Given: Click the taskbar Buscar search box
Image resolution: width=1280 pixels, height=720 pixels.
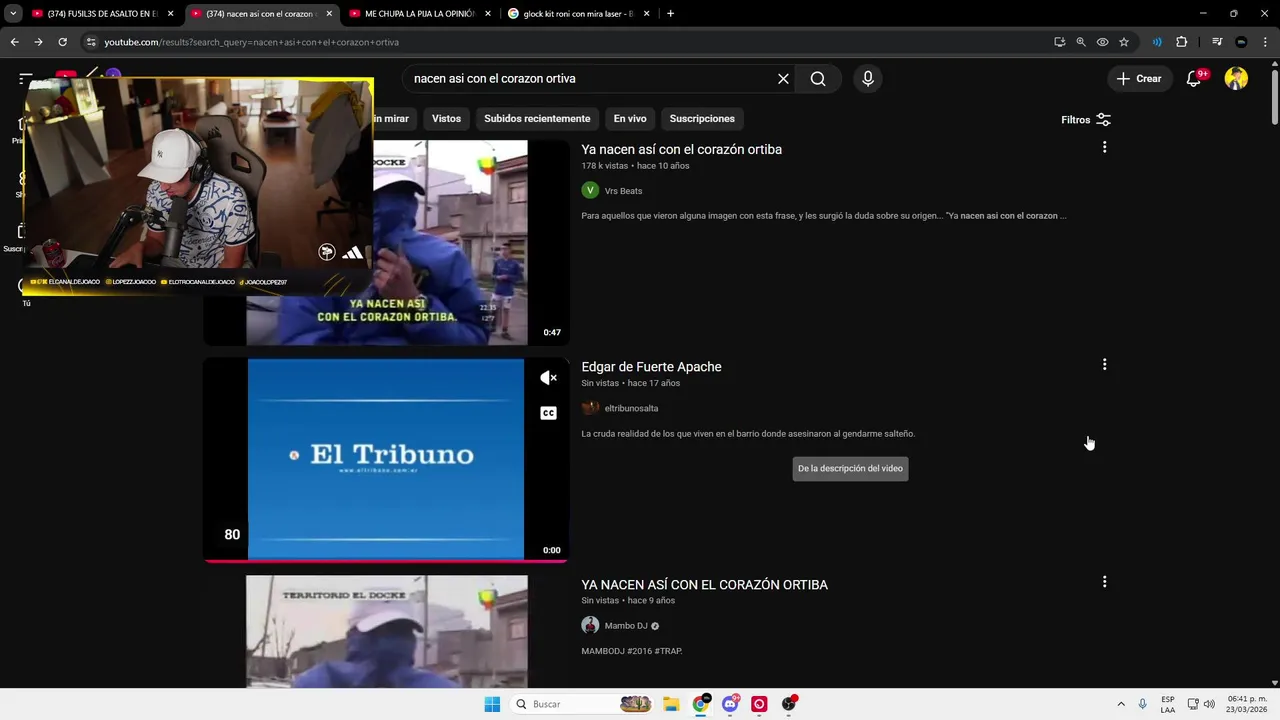Looking at the screenshot, I should [x=582, y=704].
